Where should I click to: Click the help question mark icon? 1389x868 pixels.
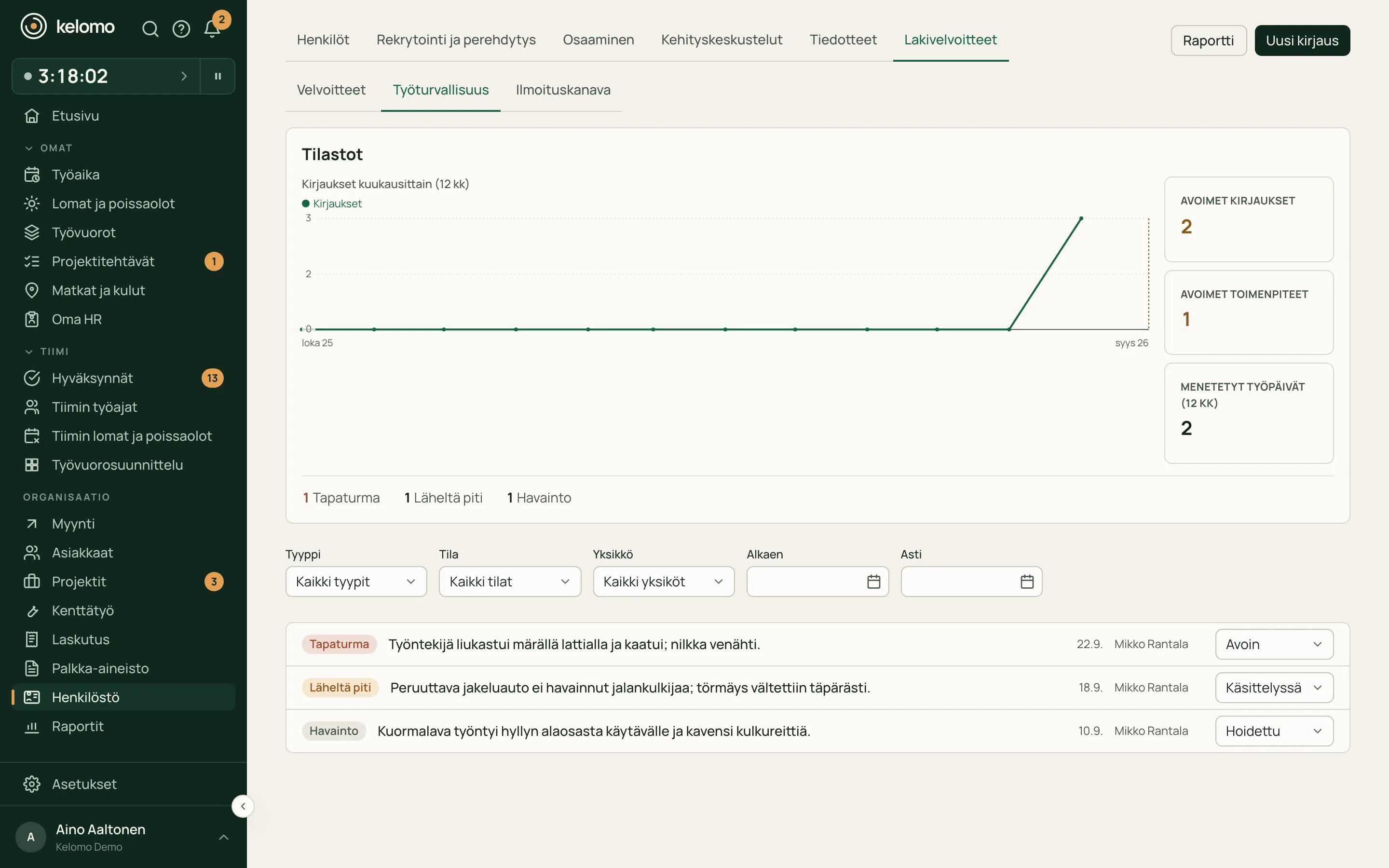point(181,29)
